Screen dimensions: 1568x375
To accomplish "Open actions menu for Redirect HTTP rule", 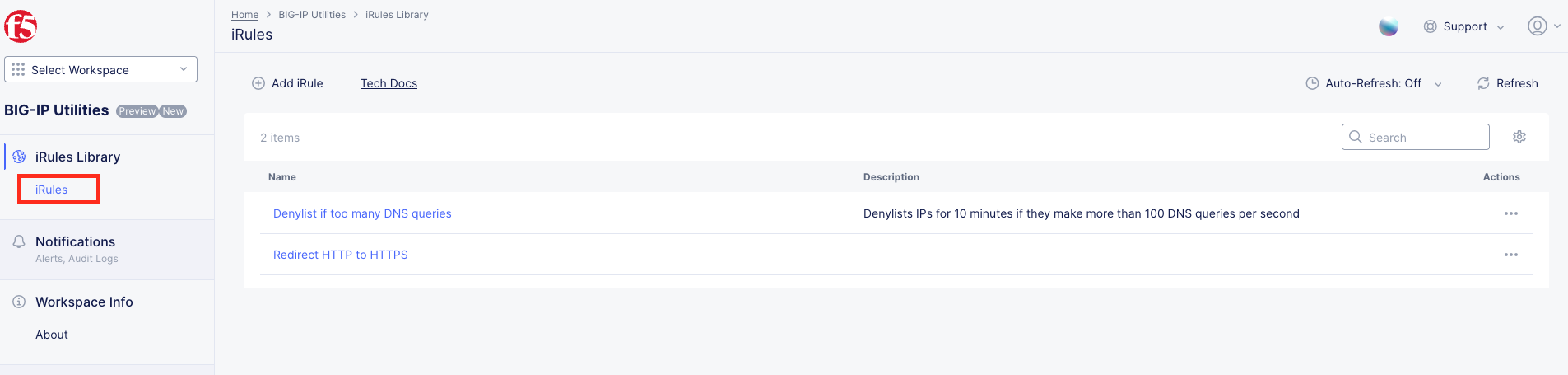I will coord(1511,255).
